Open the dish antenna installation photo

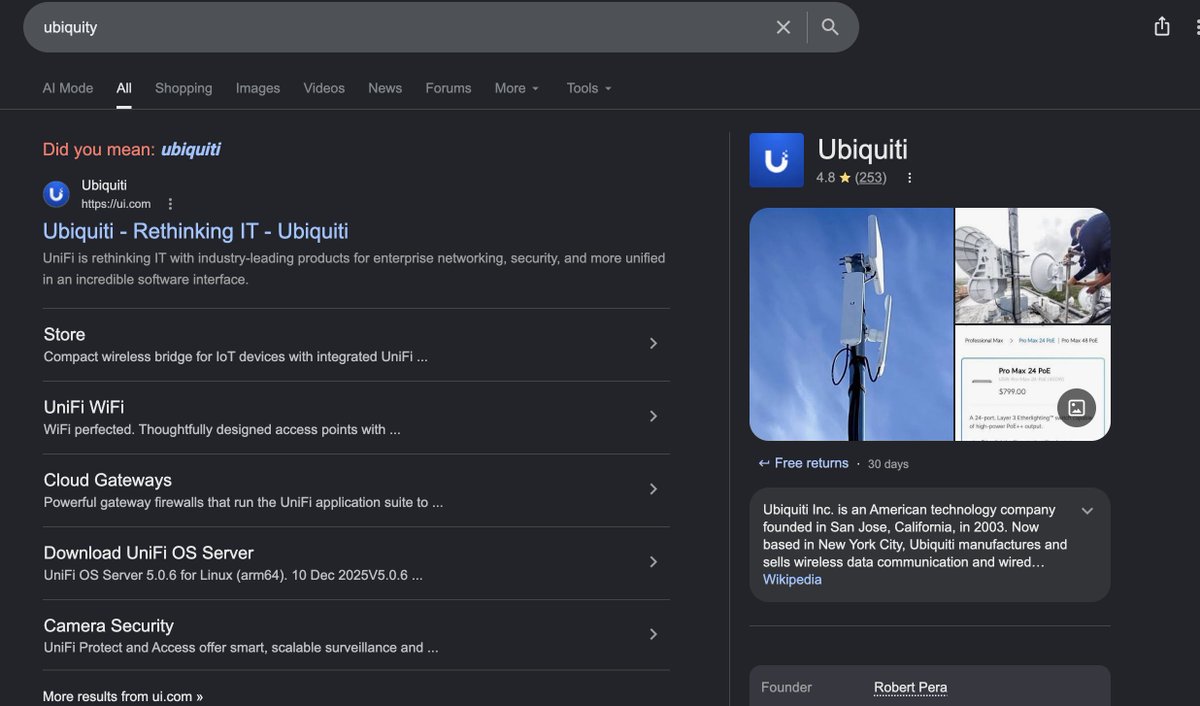coord(1033,265)
